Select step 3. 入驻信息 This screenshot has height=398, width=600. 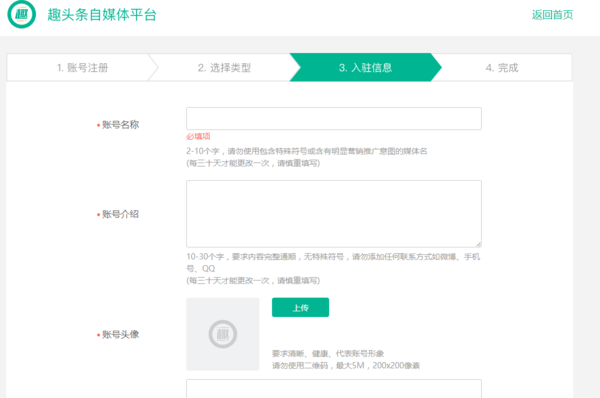(x=365, y=67)
